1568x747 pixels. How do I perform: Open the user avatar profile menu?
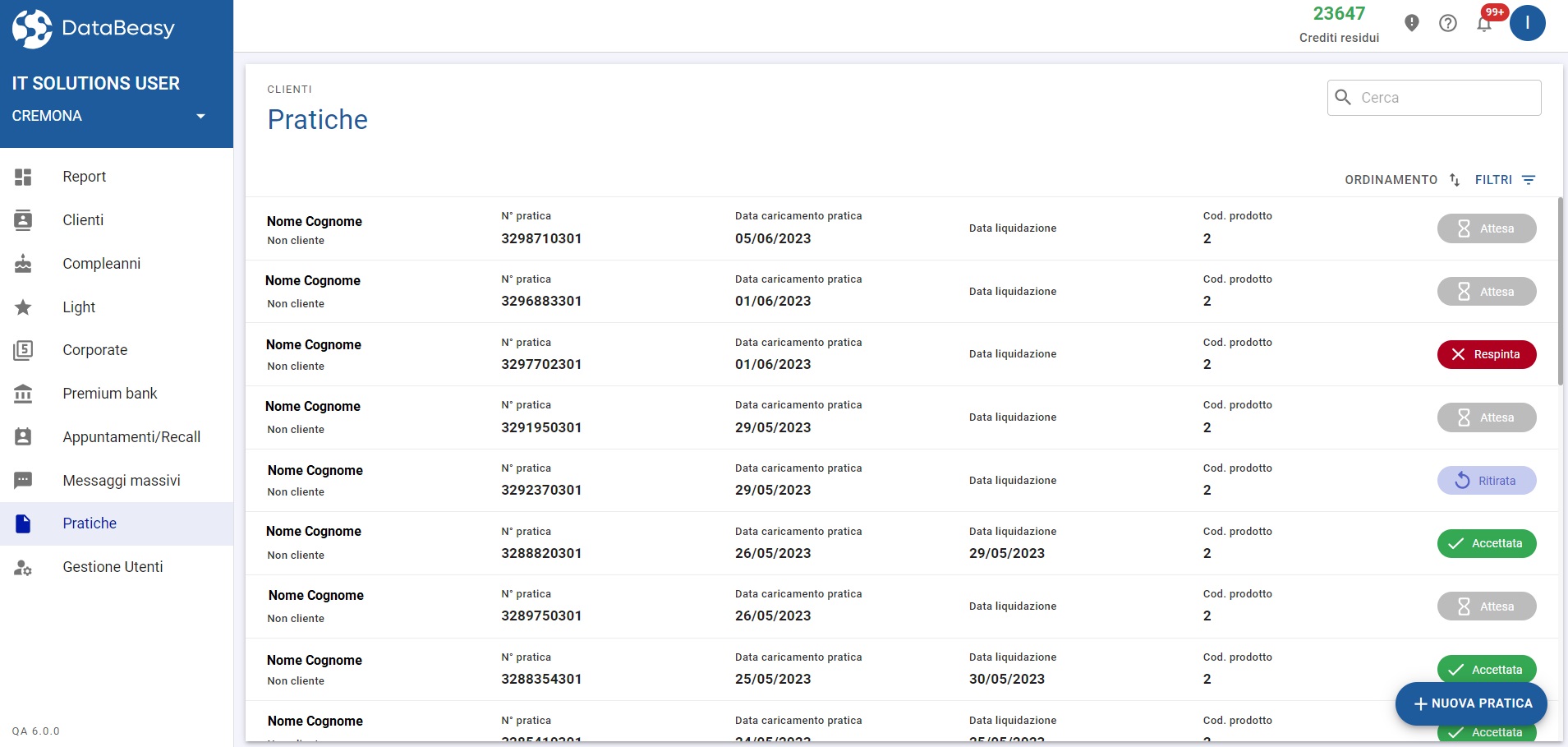(x=1527, y=23)
